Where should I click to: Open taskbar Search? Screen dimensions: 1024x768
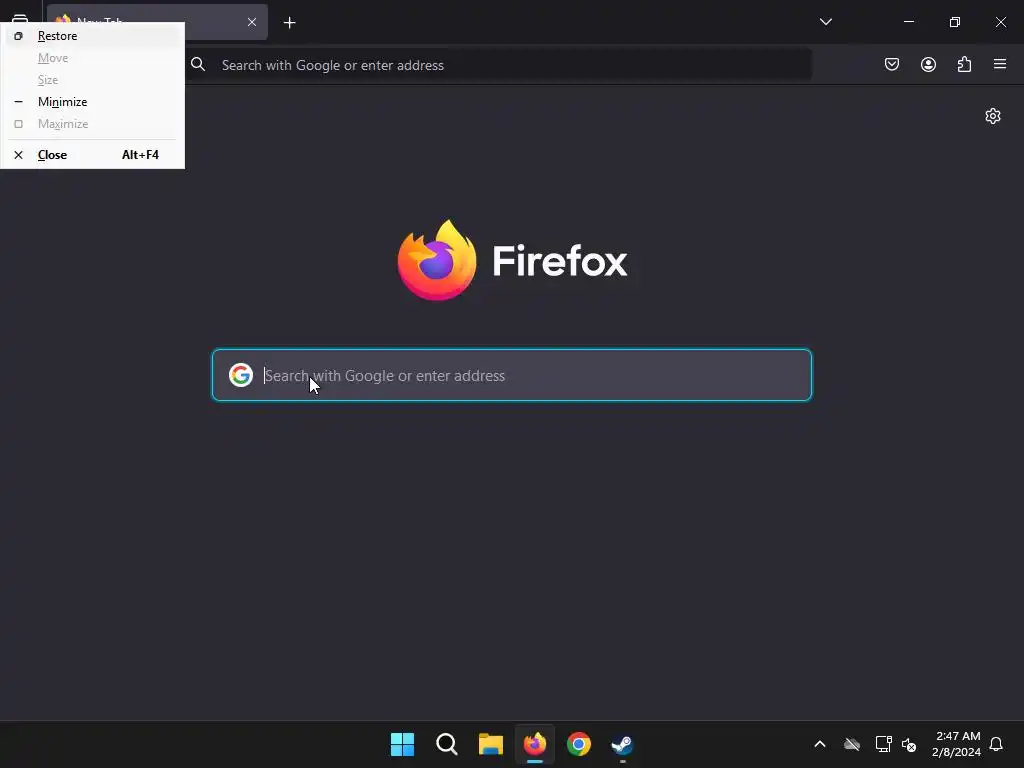447,744
